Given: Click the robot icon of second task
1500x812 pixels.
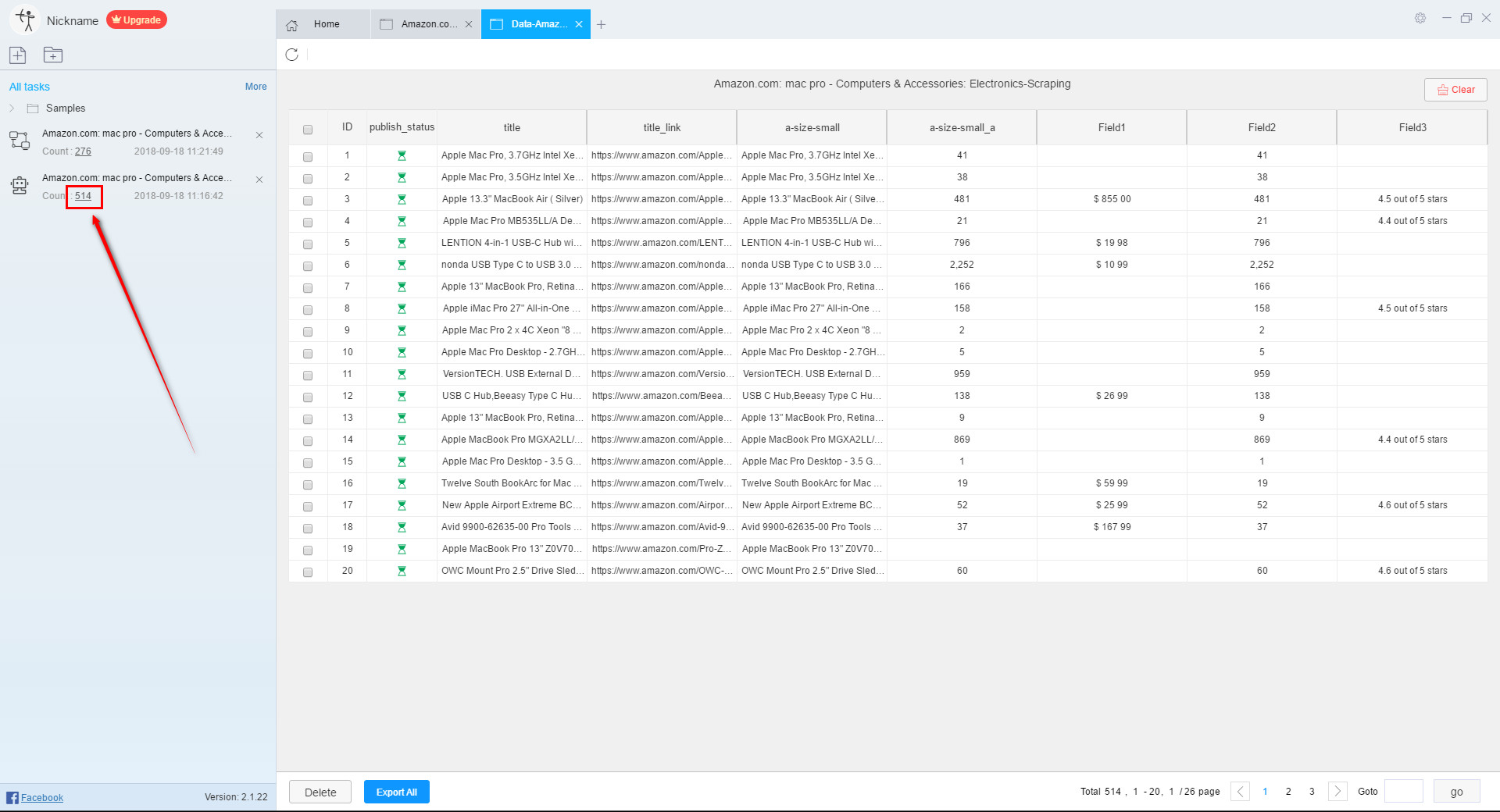Looking at the screenshot, I should click(19, 185).
